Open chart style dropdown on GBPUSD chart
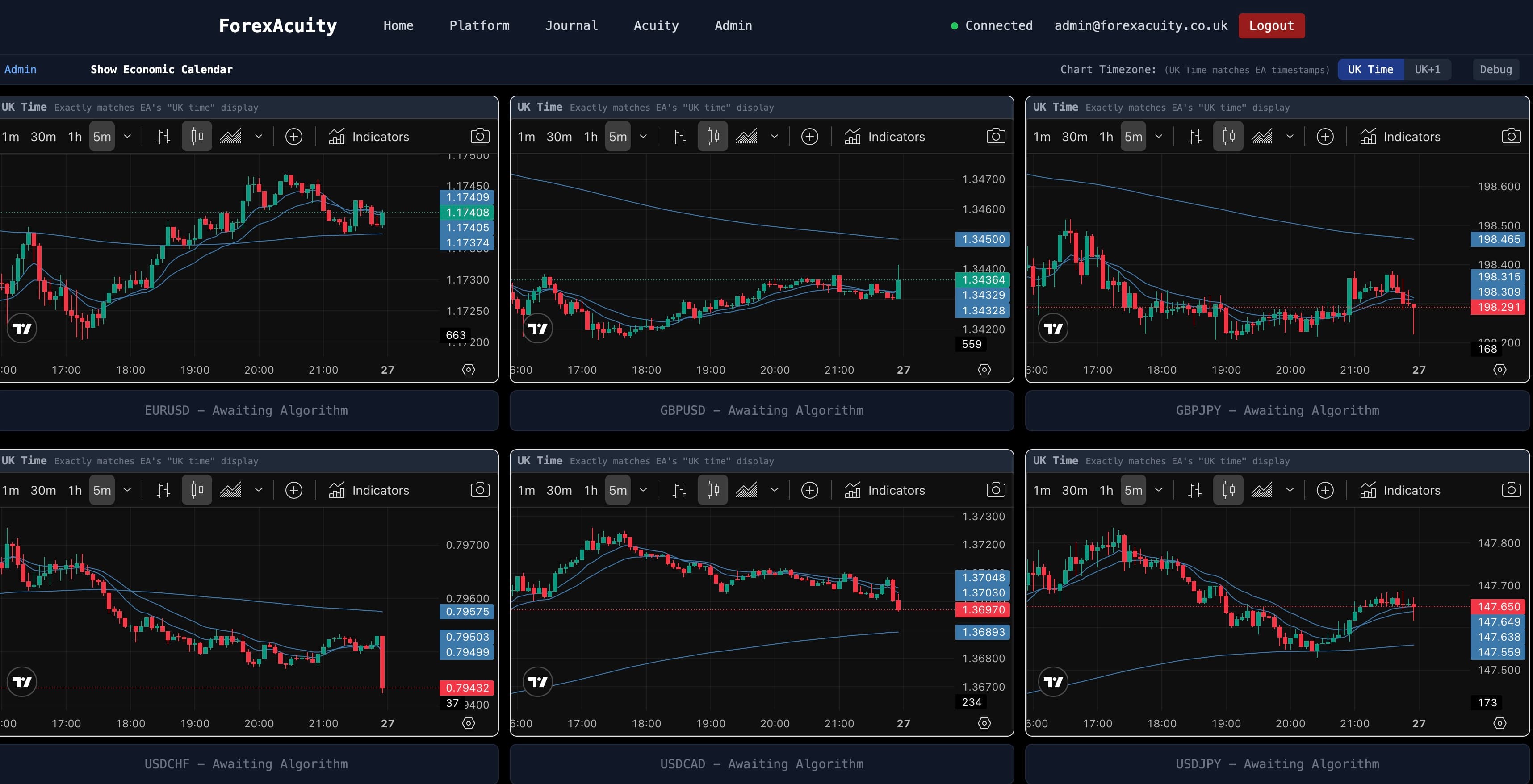This screenshot has width=1533, height=784. click(x=774, y=137)
